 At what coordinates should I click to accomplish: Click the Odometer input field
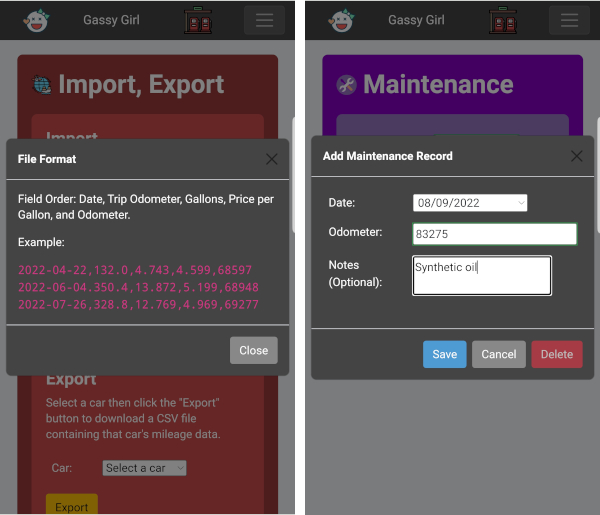[494, 234]
